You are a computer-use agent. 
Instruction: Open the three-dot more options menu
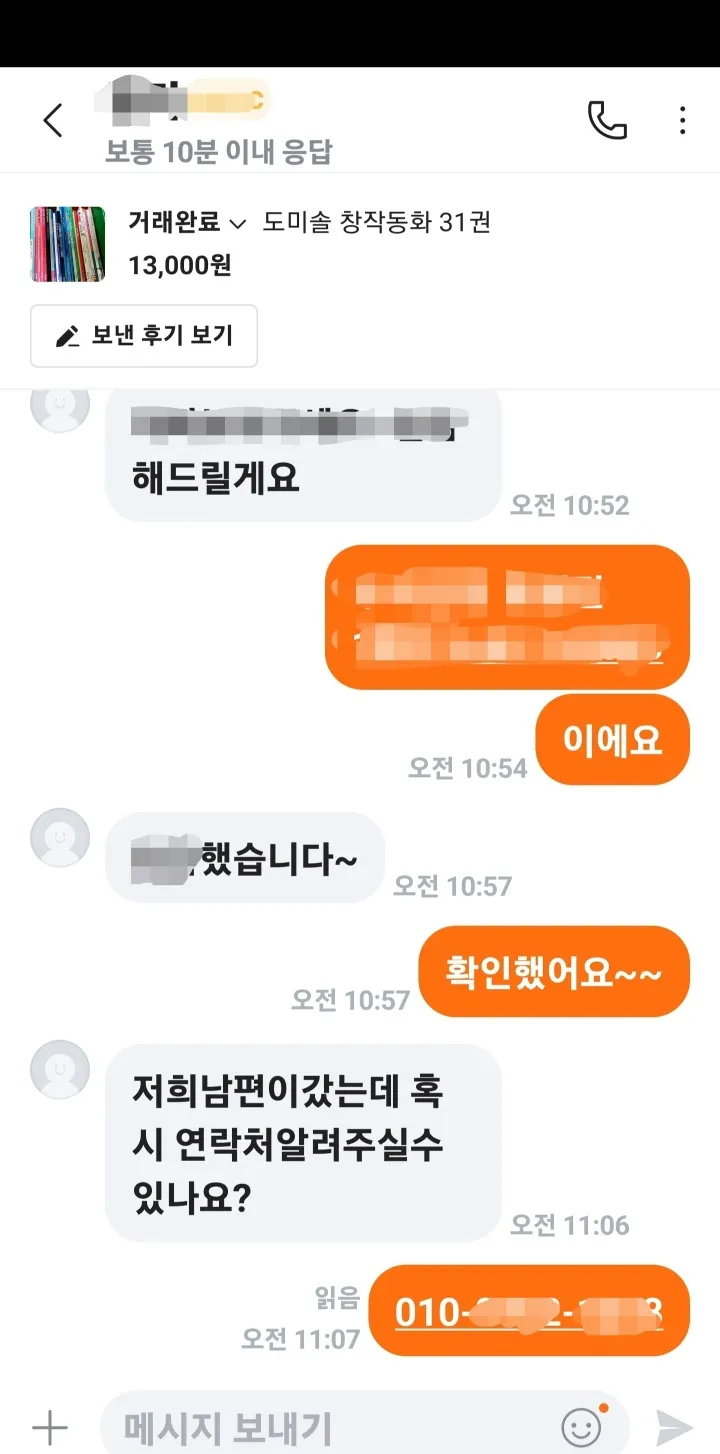(682, 121)
